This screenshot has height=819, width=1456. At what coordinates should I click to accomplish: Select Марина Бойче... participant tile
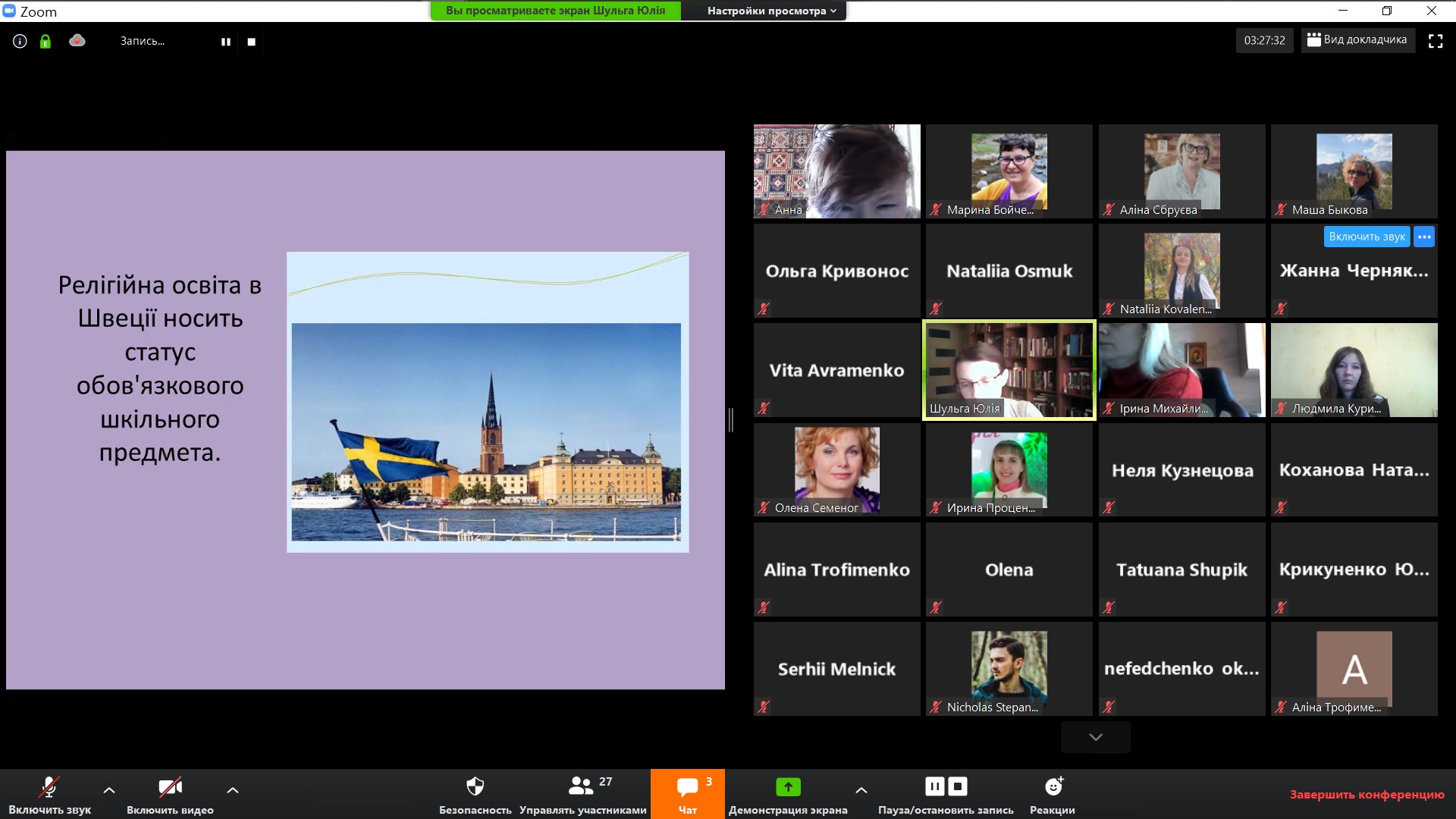(1009, 171)
